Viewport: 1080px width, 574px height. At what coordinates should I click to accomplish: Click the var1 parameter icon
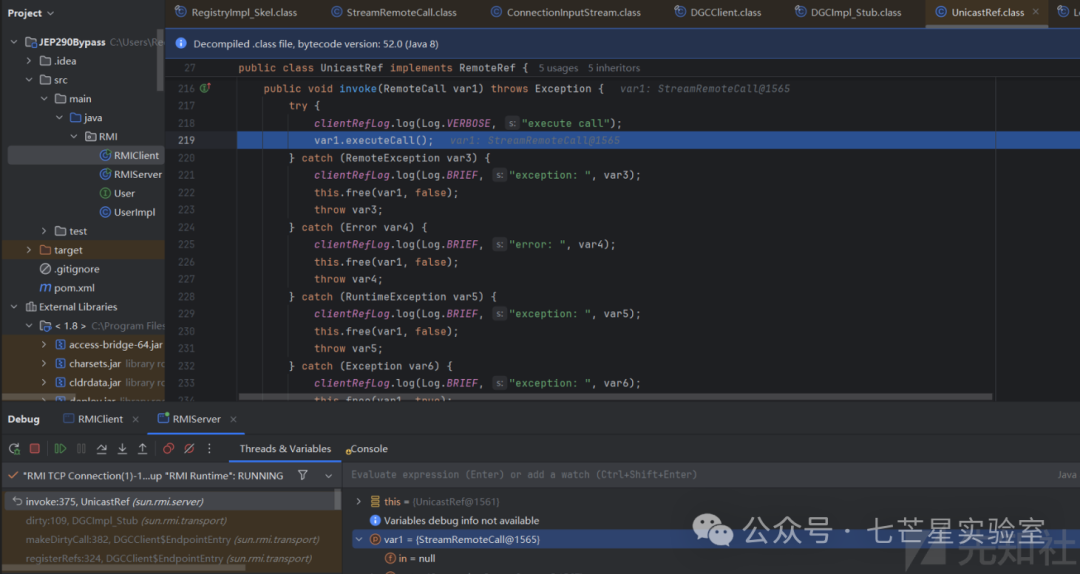pos(375,540)
